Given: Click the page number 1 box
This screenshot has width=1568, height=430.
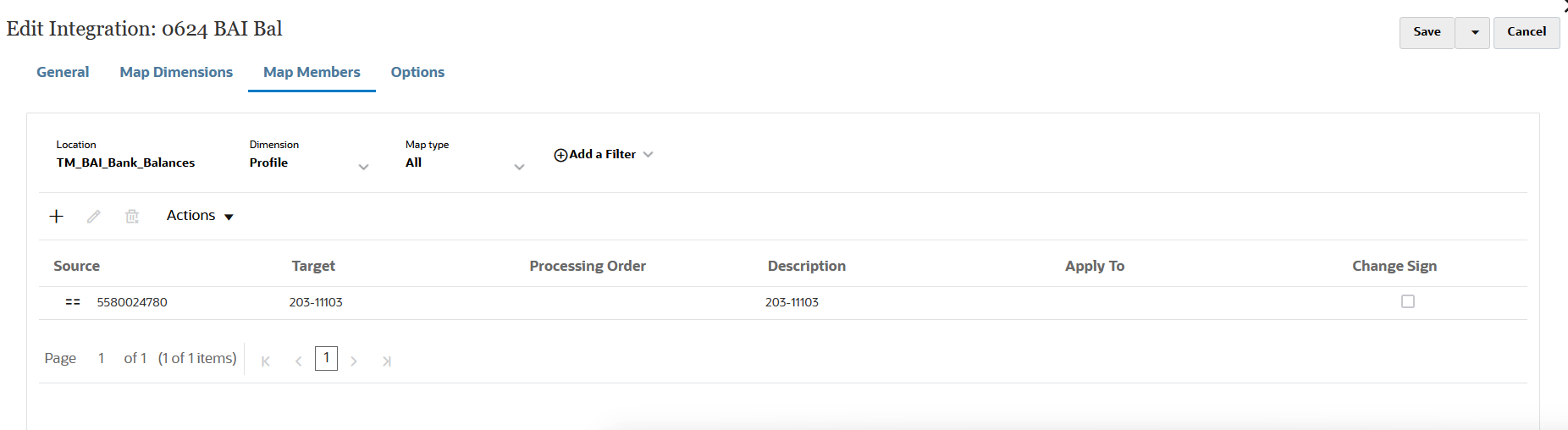Looking at the screenshot, I should click(326, 358).
